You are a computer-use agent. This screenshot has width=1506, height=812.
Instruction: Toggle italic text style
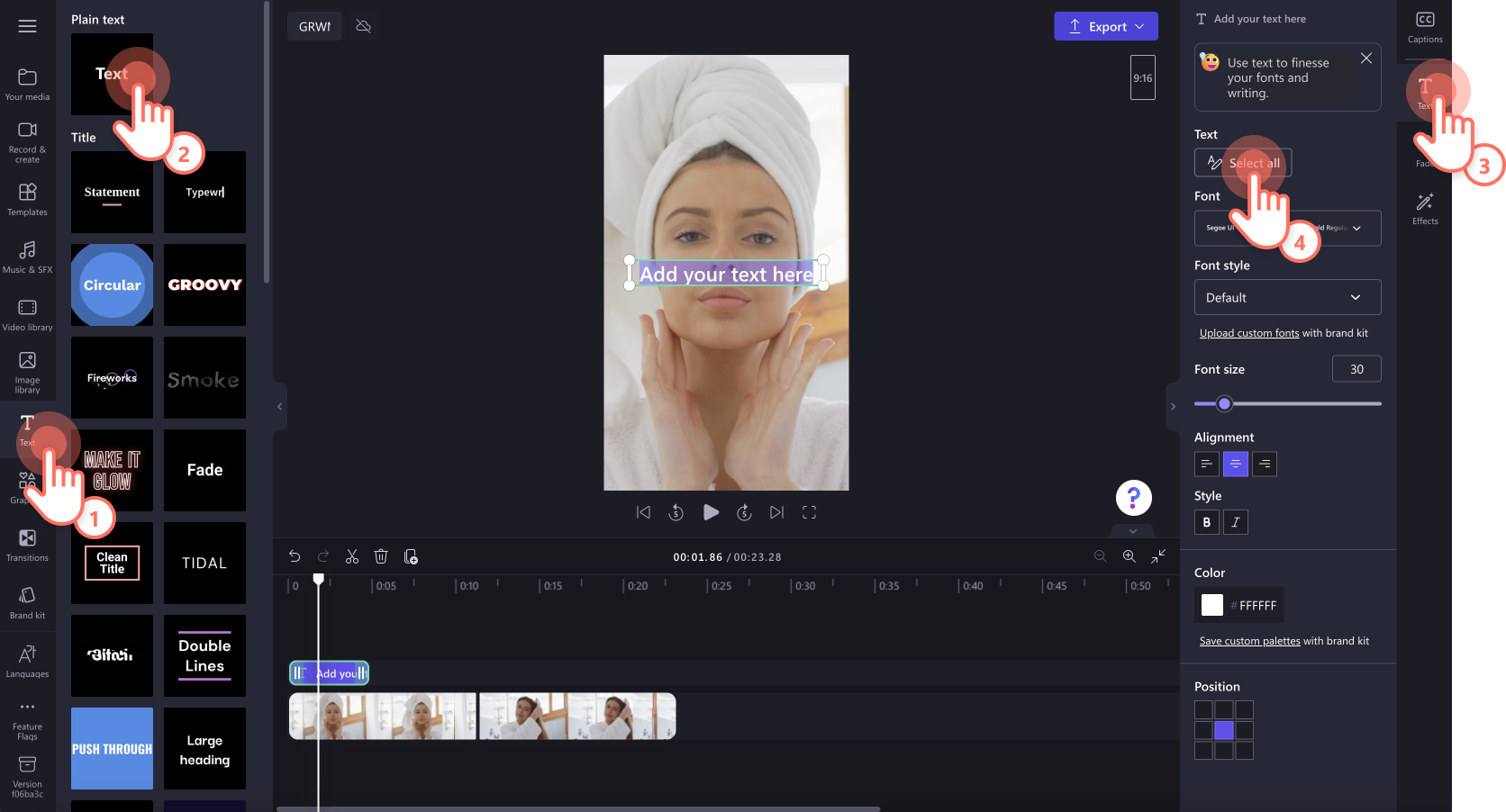[1236, 522]
